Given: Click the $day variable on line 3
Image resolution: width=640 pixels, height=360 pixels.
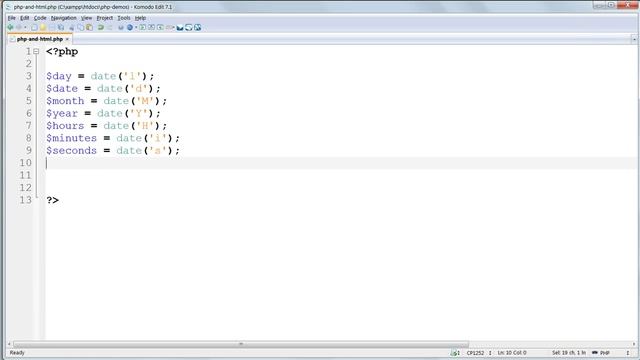Looking at the screenshot, I should click(x=59, y=76).
